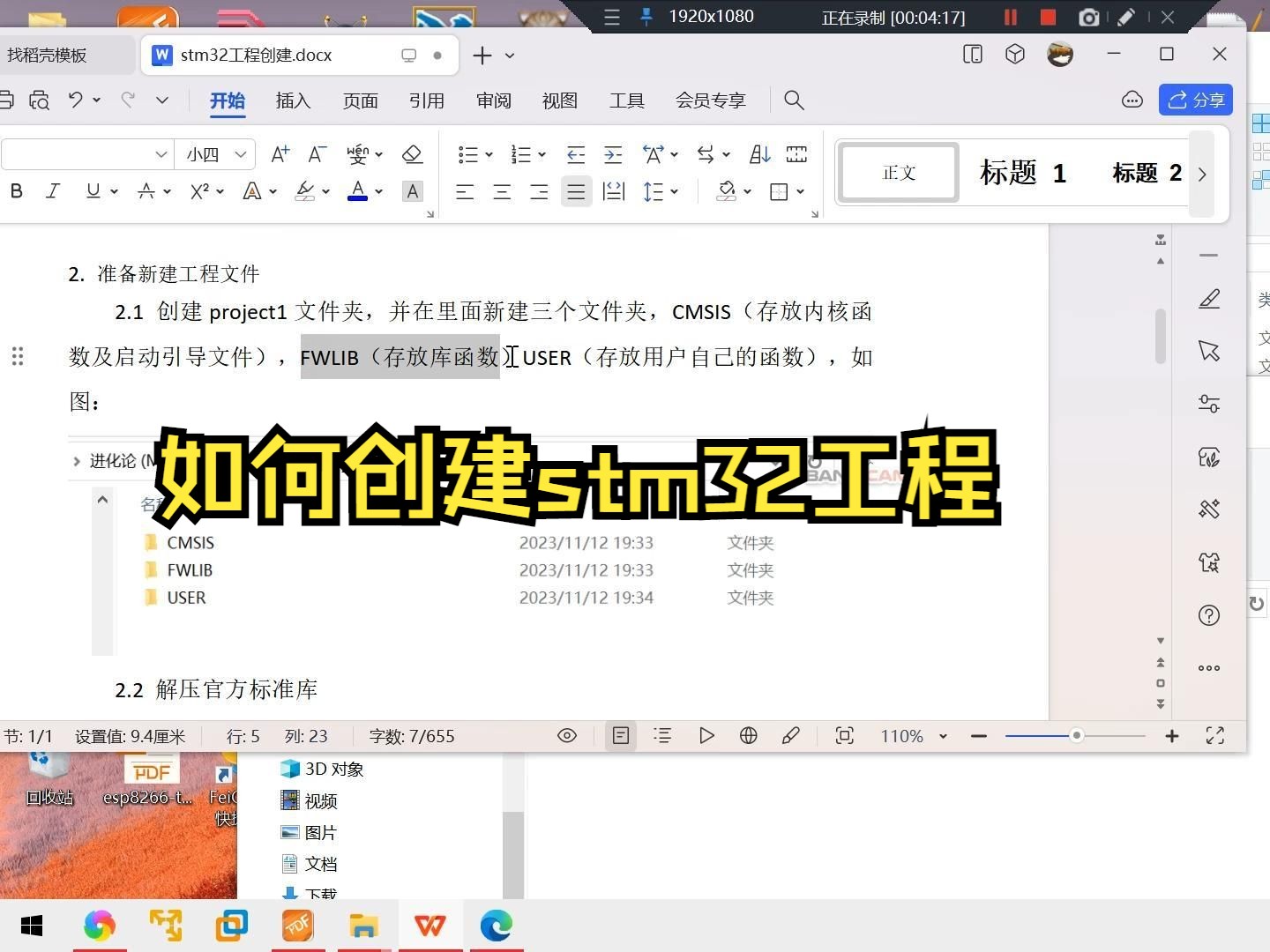Viewport: 1270px width, 952px height.
Task: Open the 会员专享 menu
Action: [x=710, y=100]
